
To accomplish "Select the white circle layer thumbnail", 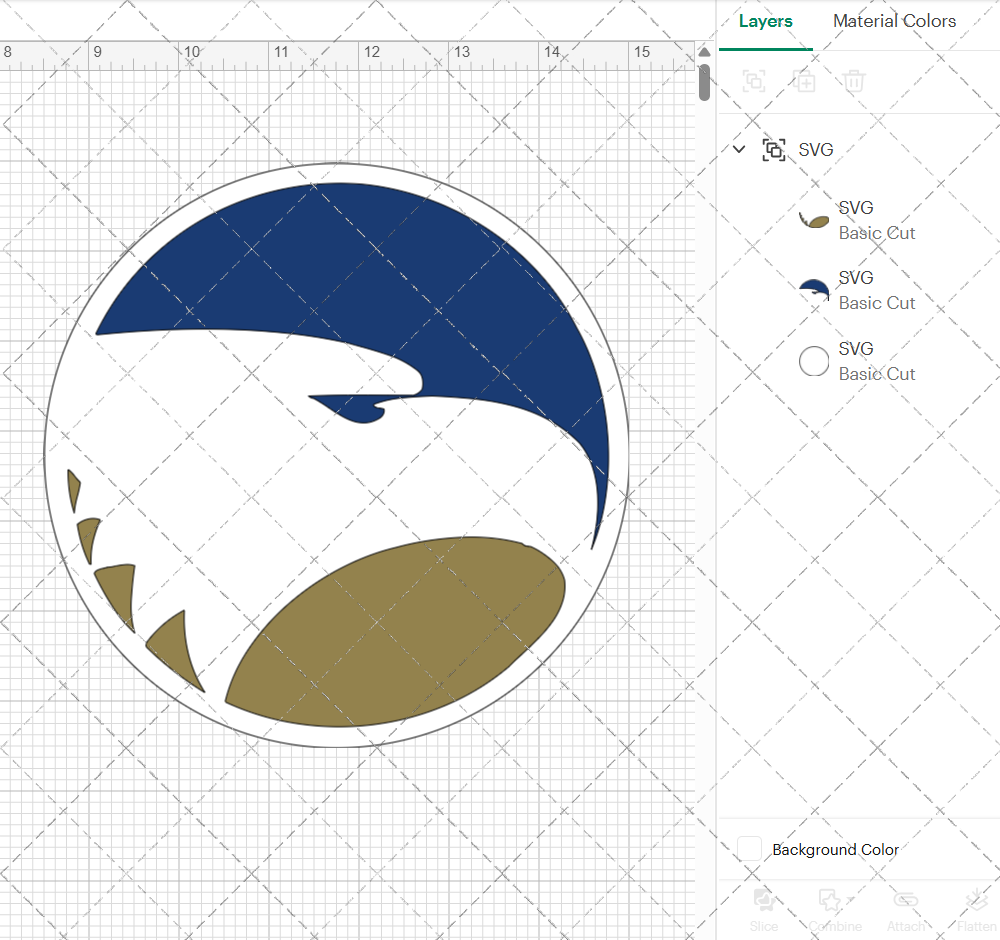I will click(x=814, y=361).
